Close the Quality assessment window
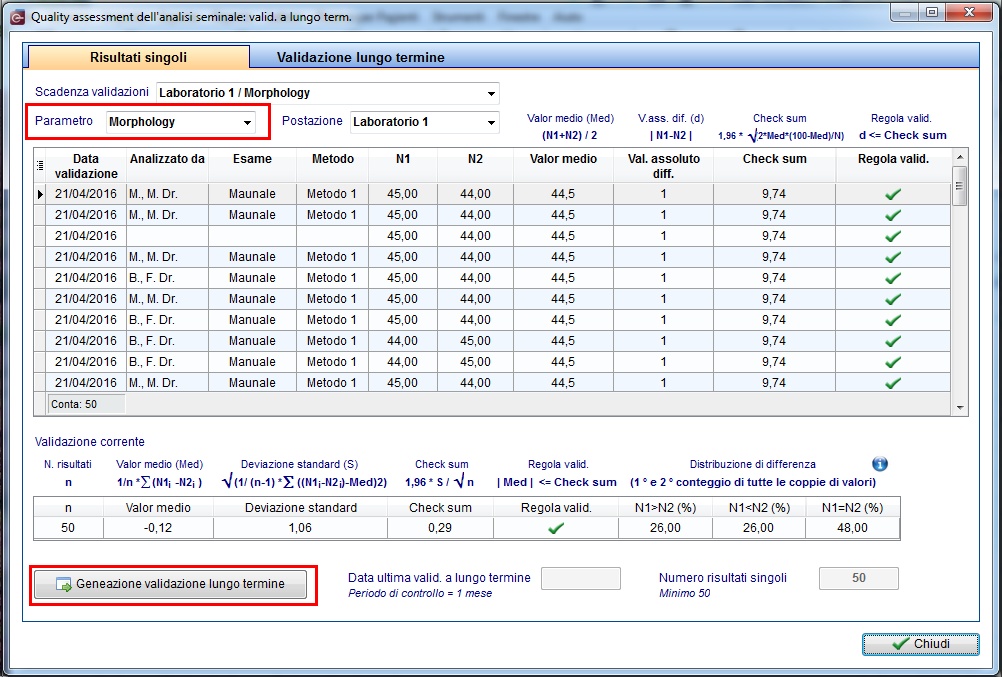Screen dimensions: 1002x677 [969, 12]
